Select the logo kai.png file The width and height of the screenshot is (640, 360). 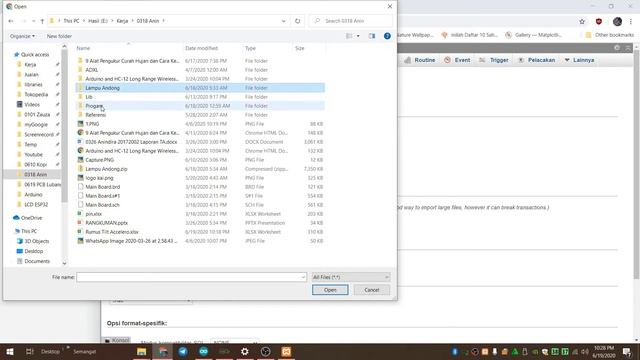coord(200,178)
